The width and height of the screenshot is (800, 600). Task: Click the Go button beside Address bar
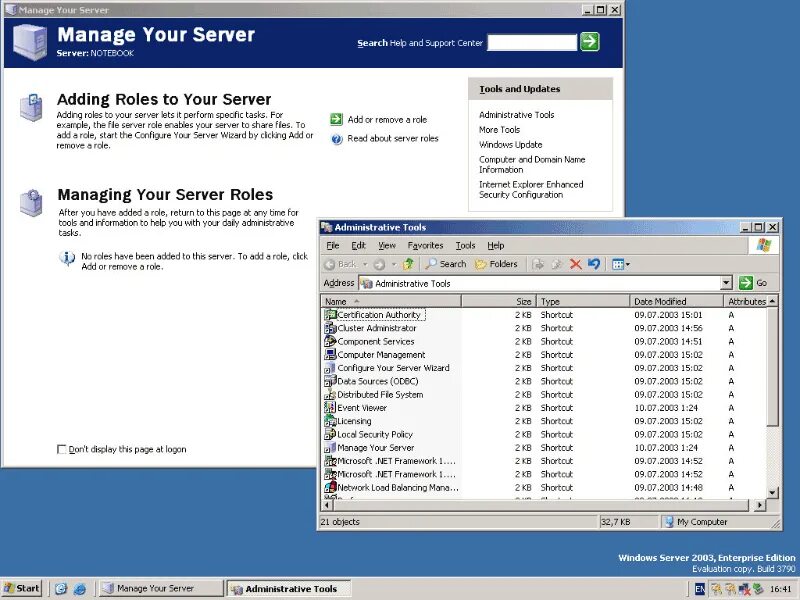coord(753,283)
